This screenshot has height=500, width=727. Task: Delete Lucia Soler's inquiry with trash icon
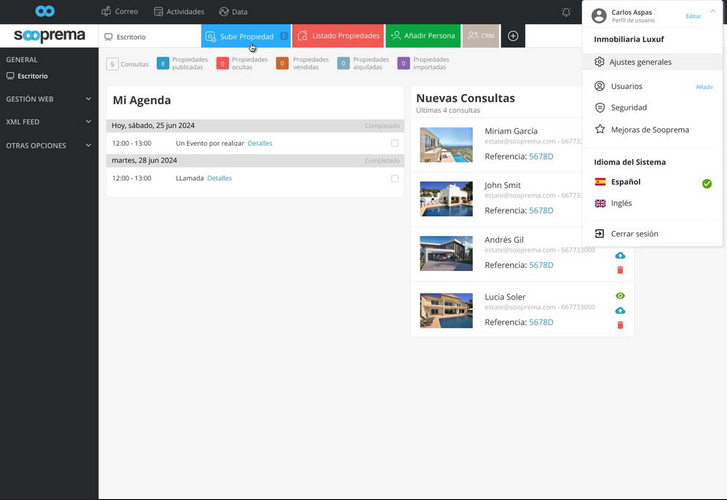pos(620,325)
